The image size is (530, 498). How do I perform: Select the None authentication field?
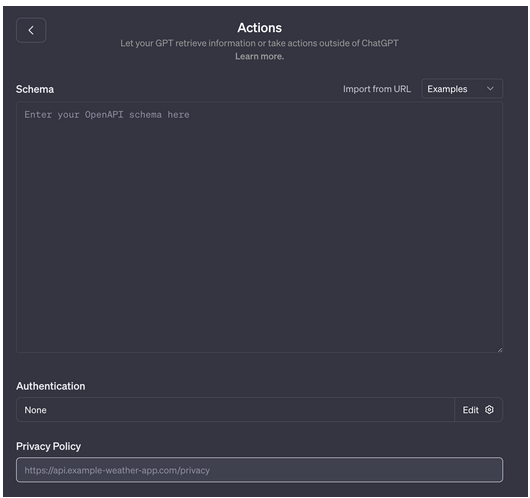(x=235, y=410)
